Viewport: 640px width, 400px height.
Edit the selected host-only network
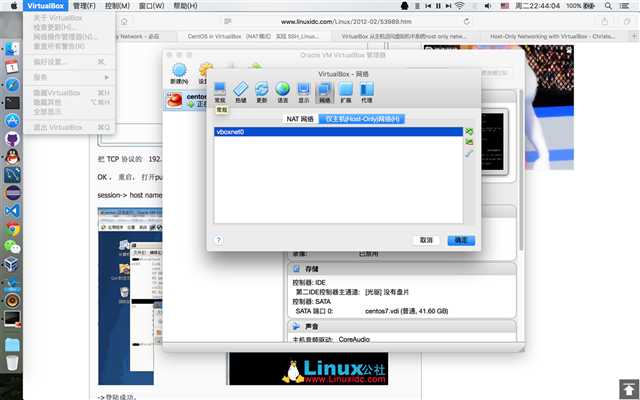pos(469,153)
